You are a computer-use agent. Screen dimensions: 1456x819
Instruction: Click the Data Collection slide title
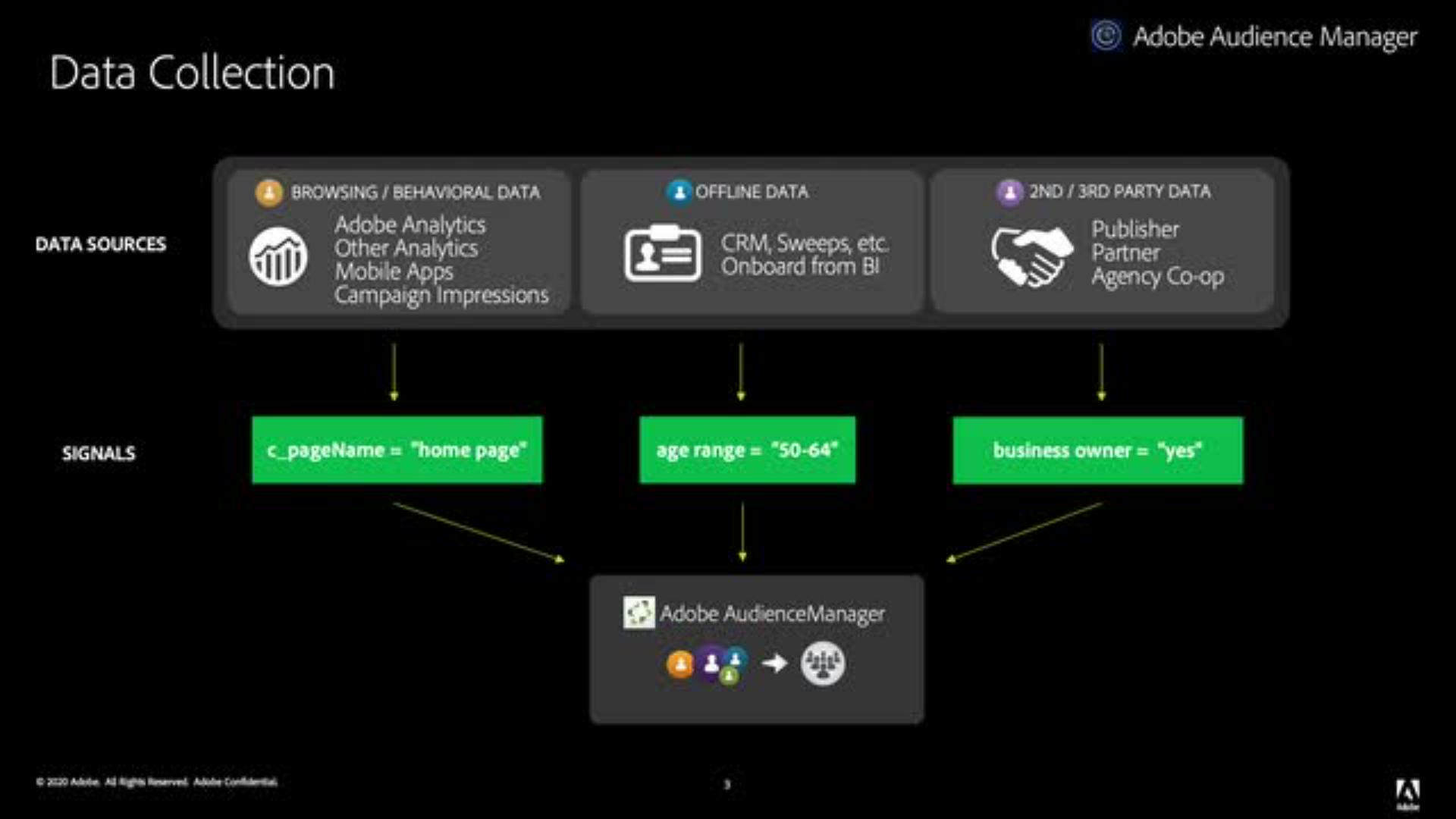pos(192,73)
